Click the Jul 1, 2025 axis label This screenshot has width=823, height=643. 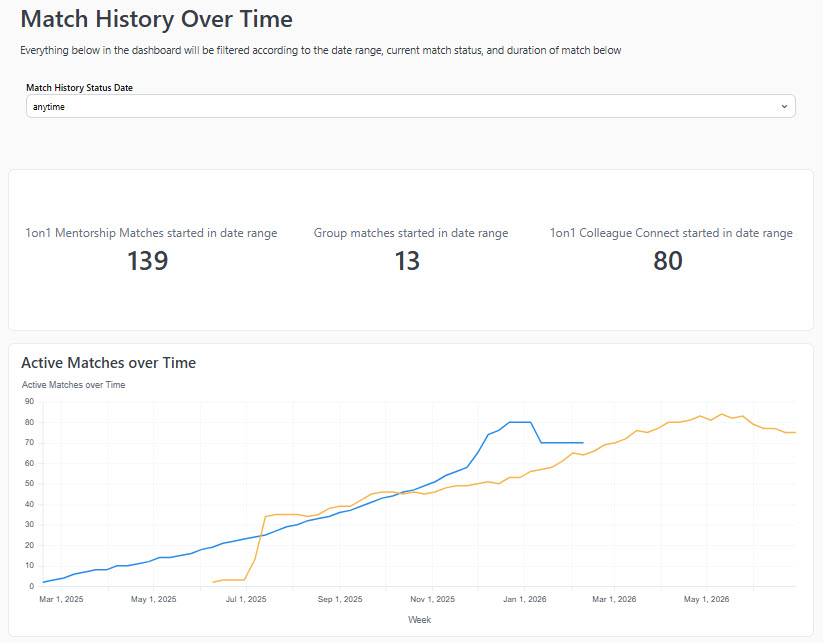click(246, 599)
